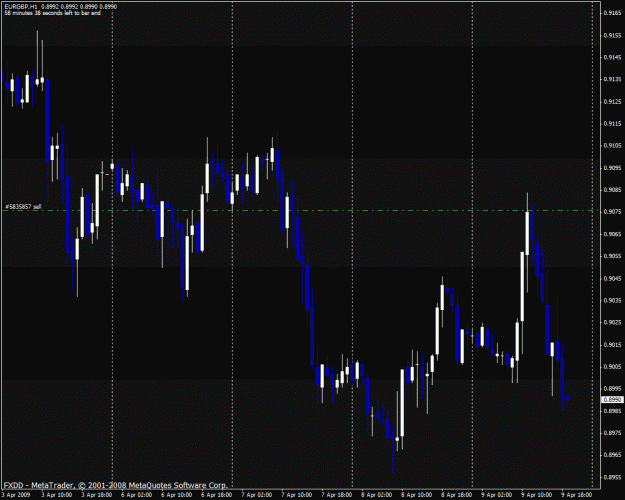Click the '58 minutes 38 seconds left to bar end' text
Image resolution: width=625 pixels, height=500 pixels.
(x=52, y=13)
